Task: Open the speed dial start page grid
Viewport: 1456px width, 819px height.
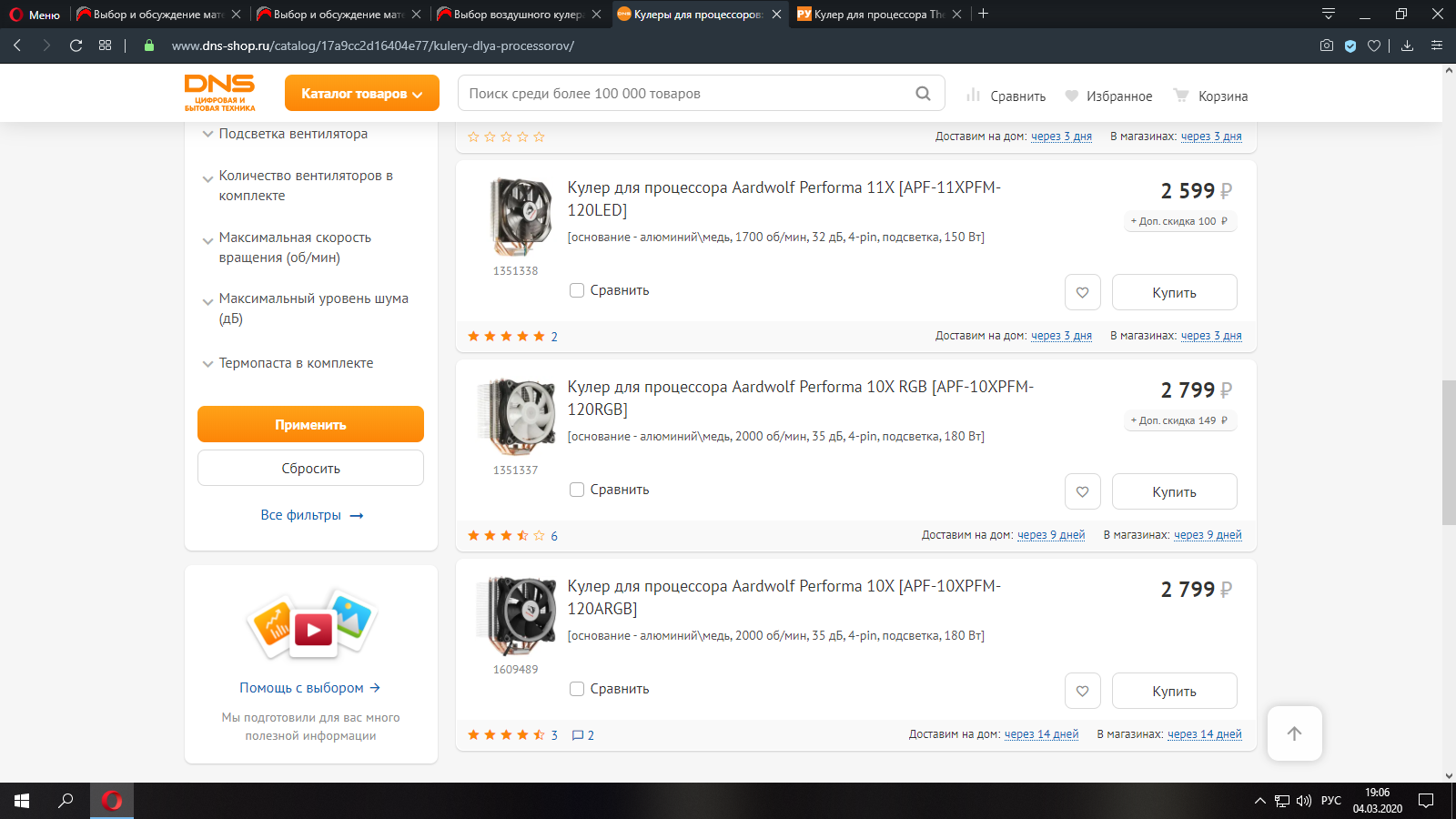Action: pos(106,45)
